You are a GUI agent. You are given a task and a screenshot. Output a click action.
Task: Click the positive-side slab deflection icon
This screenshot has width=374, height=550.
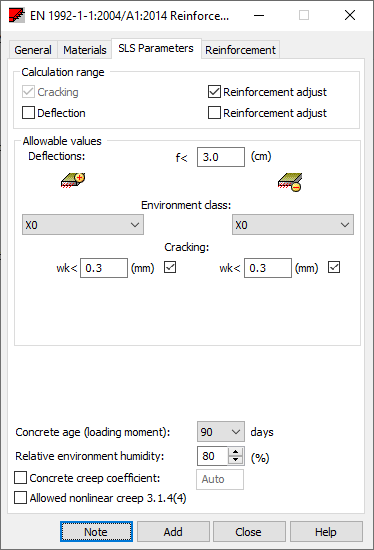pyautogui.click(x=73, y=180)
